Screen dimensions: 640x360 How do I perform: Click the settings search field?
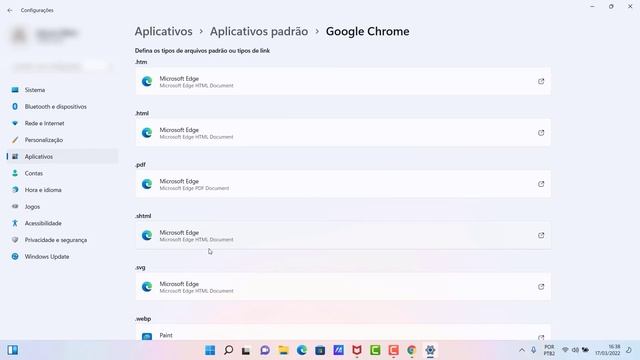(61, 66)
